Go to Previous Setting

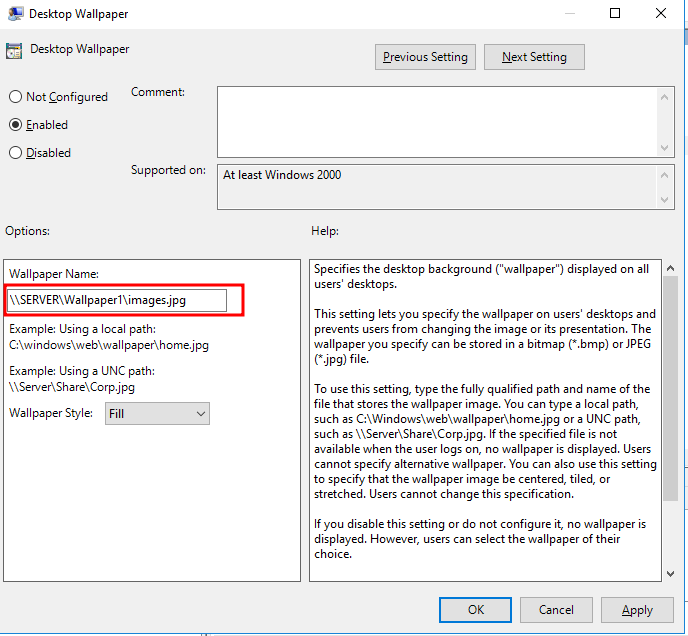point(425,57)
